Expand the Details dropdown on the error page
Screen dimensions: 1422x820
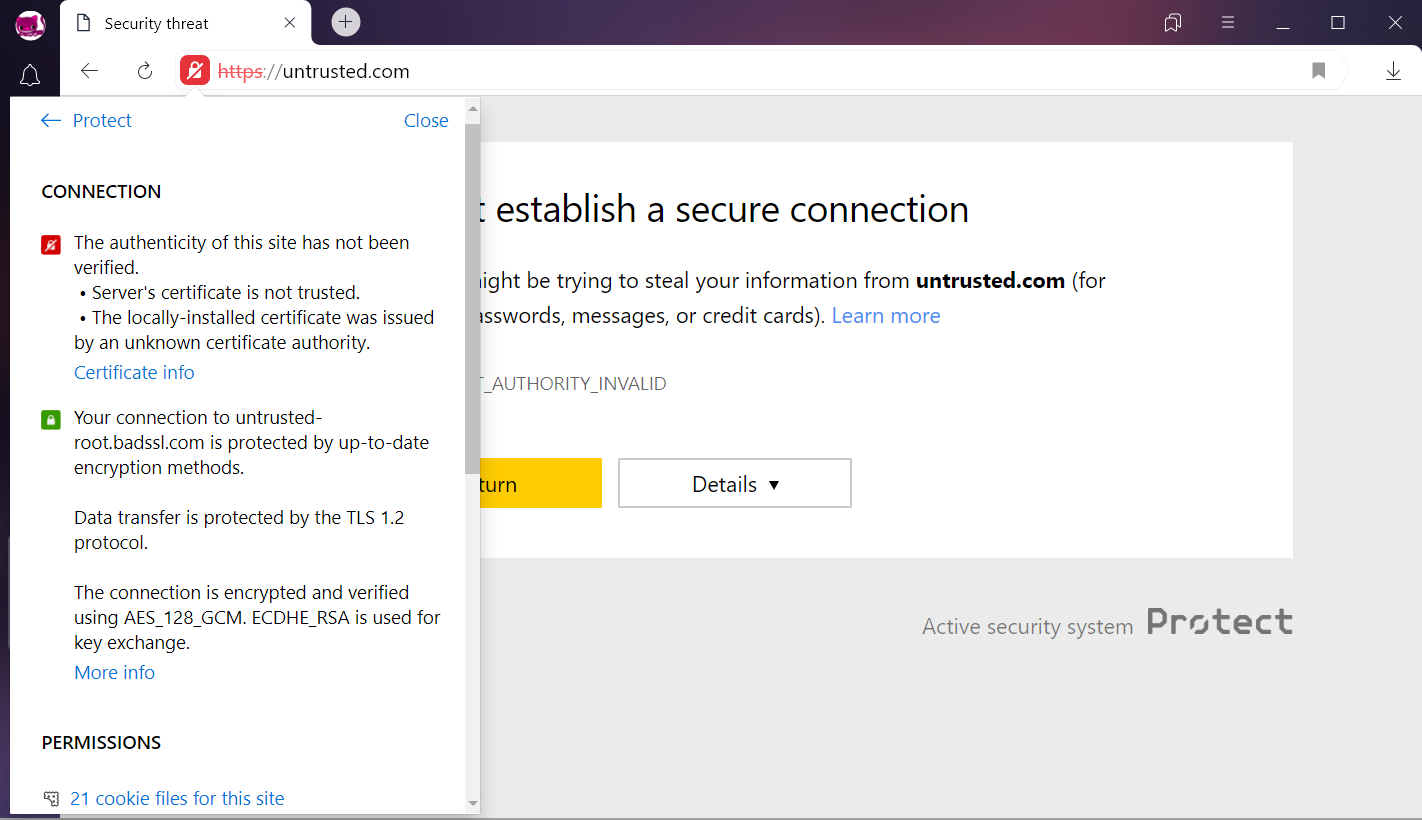click(x=734, y=483)
